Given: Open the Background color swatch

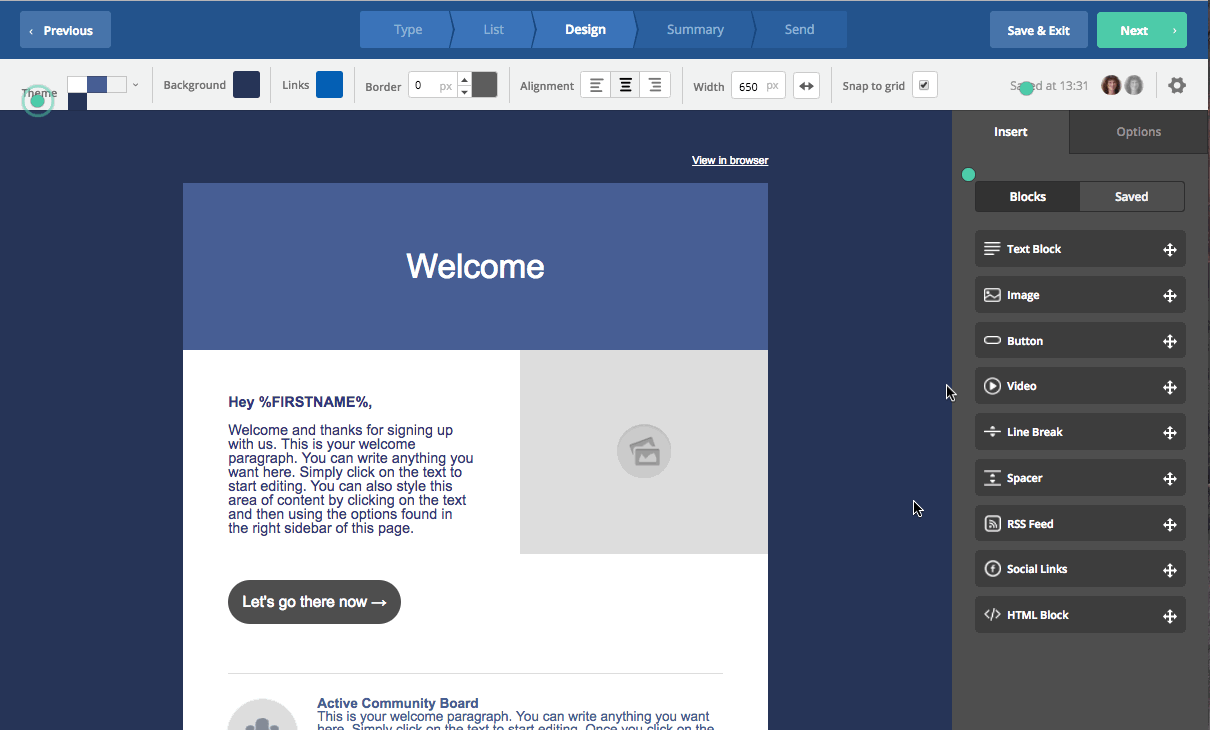Looking at the screenshot, I should [246, 85].
